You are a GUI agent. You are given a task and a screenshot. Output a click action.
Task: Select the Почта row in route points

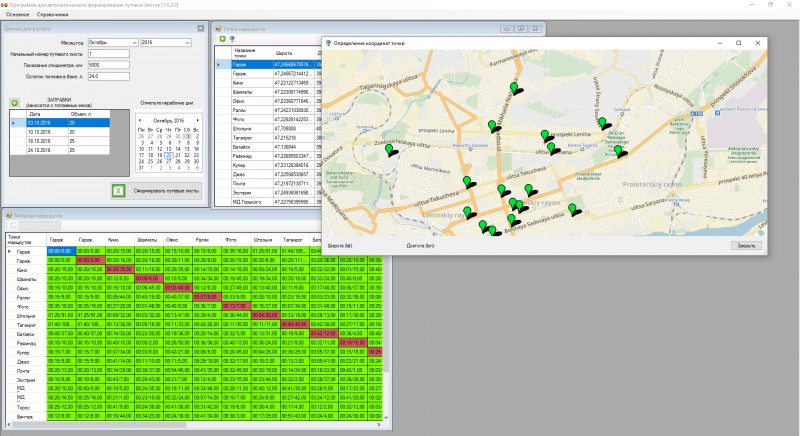(269, 184)
